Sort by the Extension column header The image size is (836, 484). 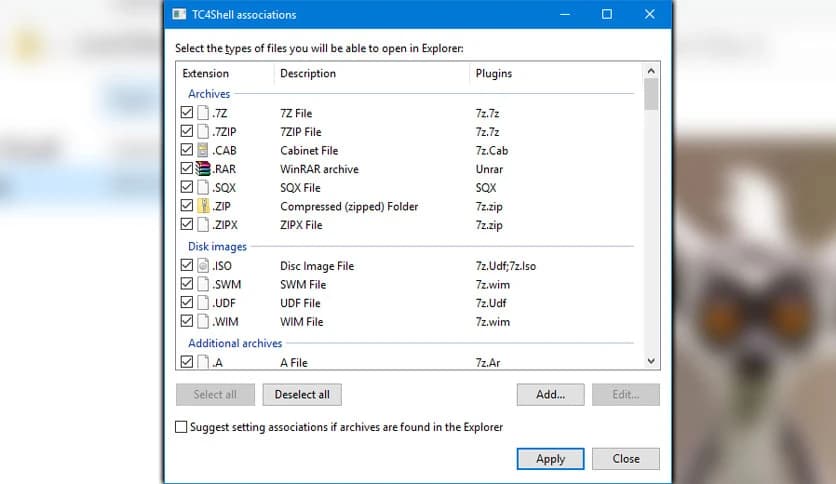(x=206, y=73)
